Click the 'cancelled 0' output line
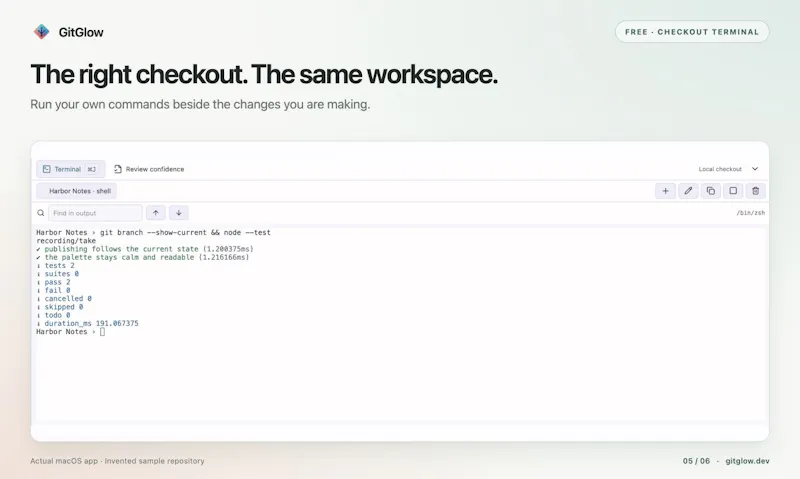Viewport: 800px width, 479px height. pos(64,298)
